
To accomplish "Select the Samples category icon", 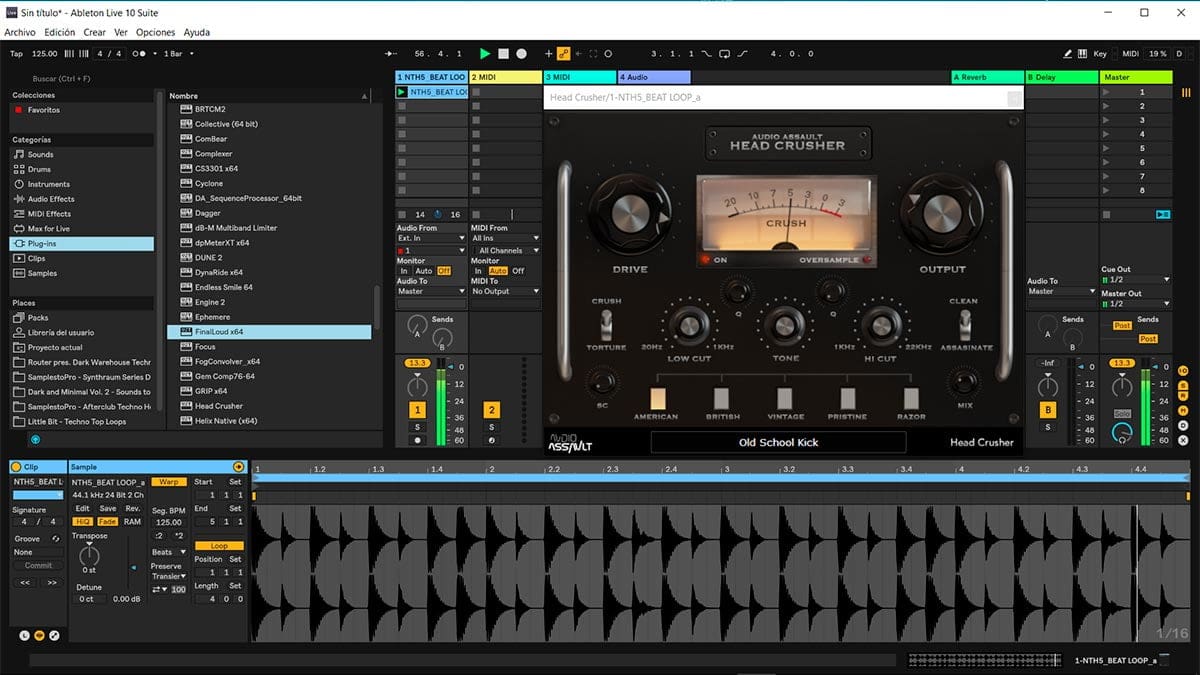I will coord(19,273).
